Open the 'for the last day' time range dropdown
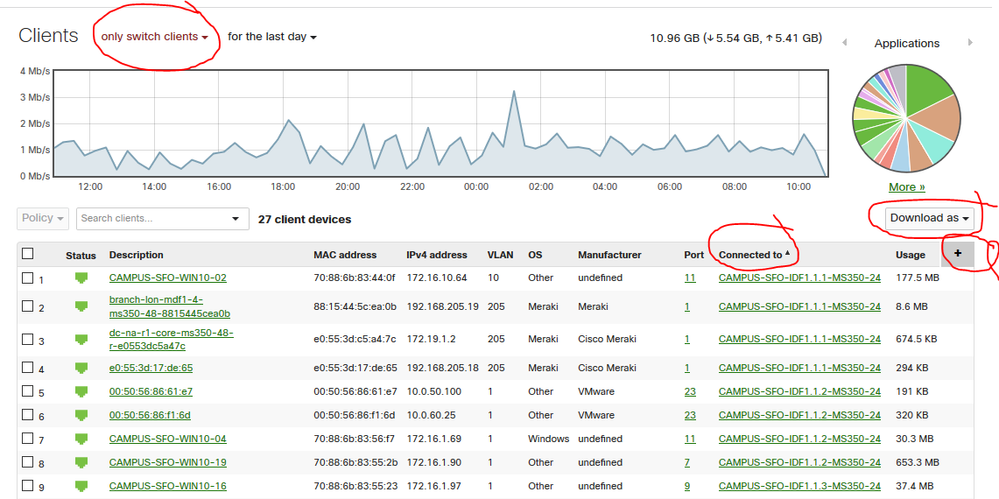The width and height of the screenshot is (999, 499). tap(272, 36)
